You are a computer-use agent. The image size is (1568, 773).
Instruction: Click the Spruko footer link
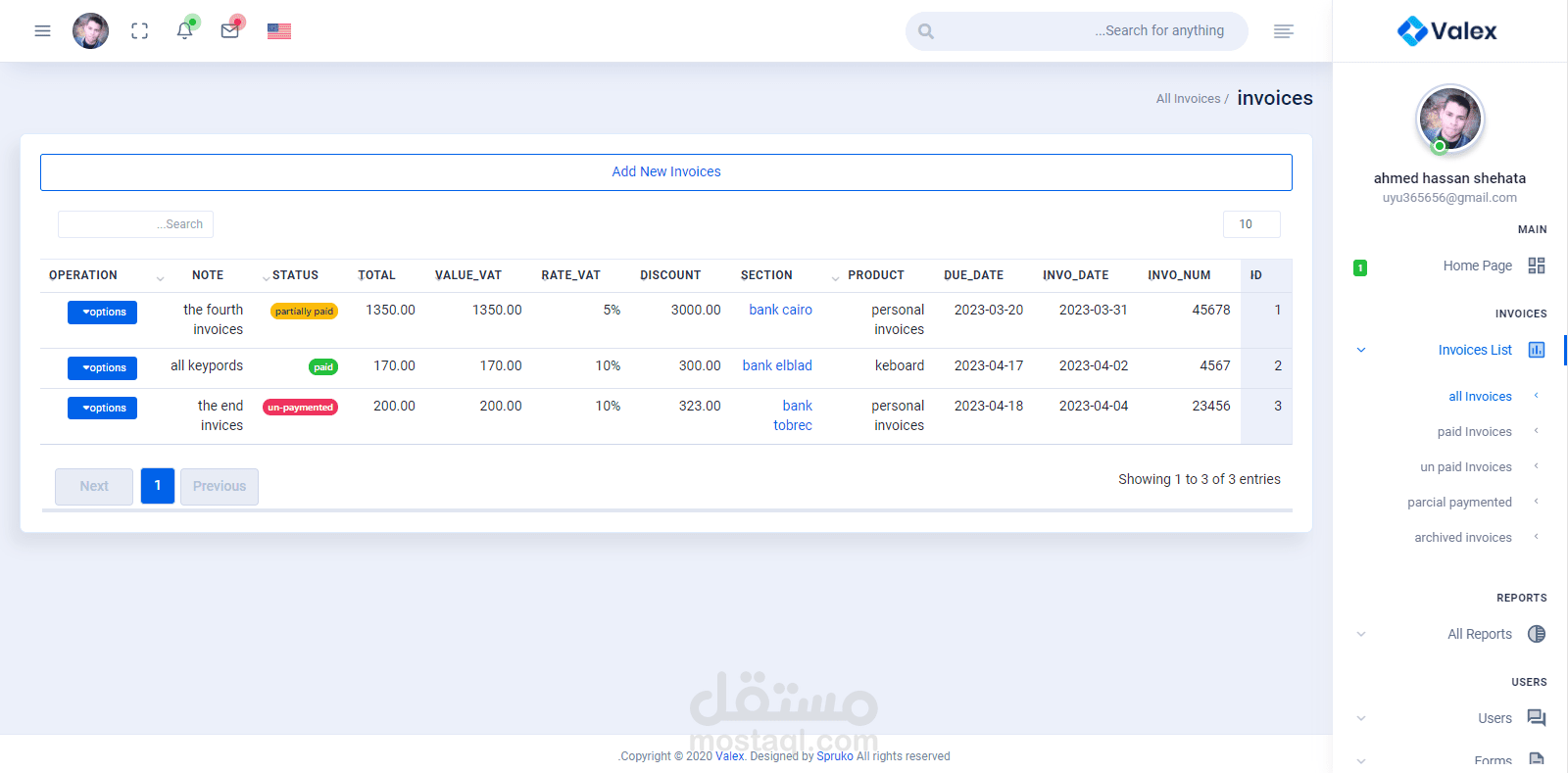[835, 756]
